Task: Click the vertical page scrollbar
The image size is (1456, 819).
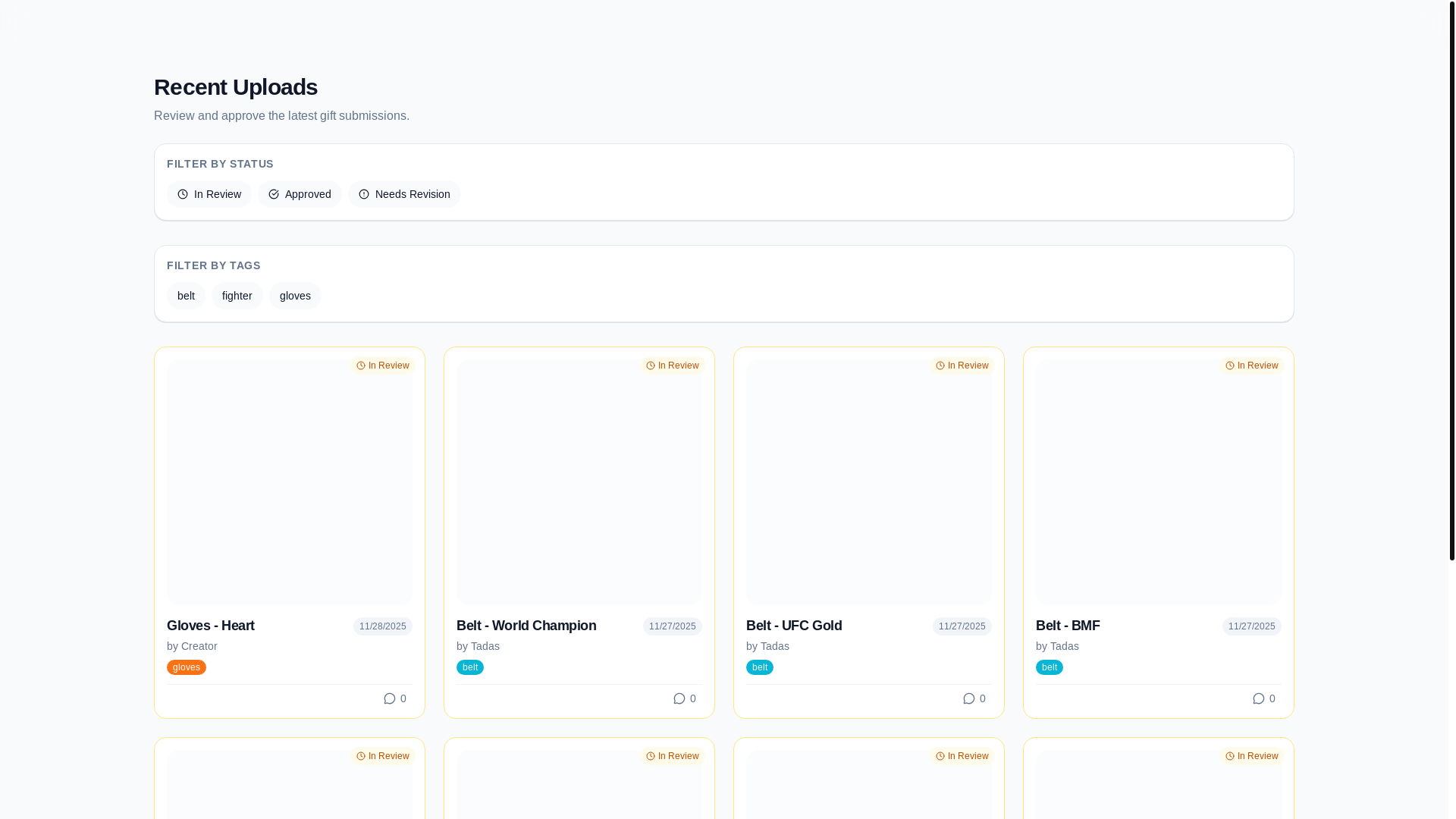Action: pos(1451,281)
